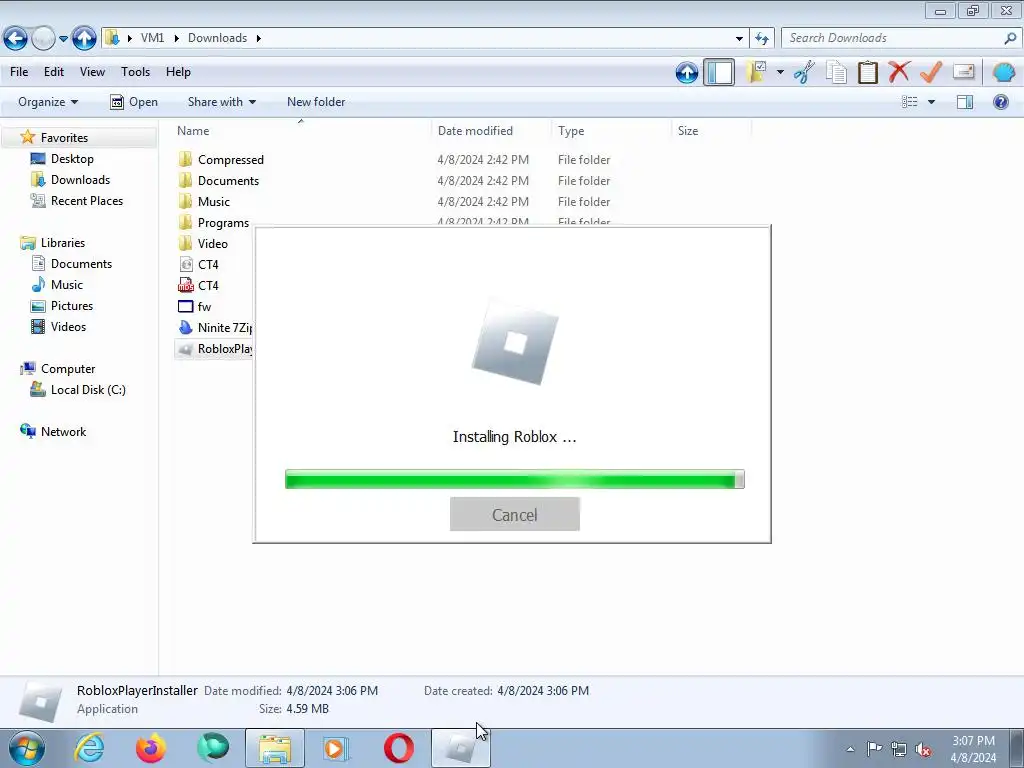Click the VM1 breadcrumb in address bar
The image size is (1024, 768).
[x=152, y=38]
